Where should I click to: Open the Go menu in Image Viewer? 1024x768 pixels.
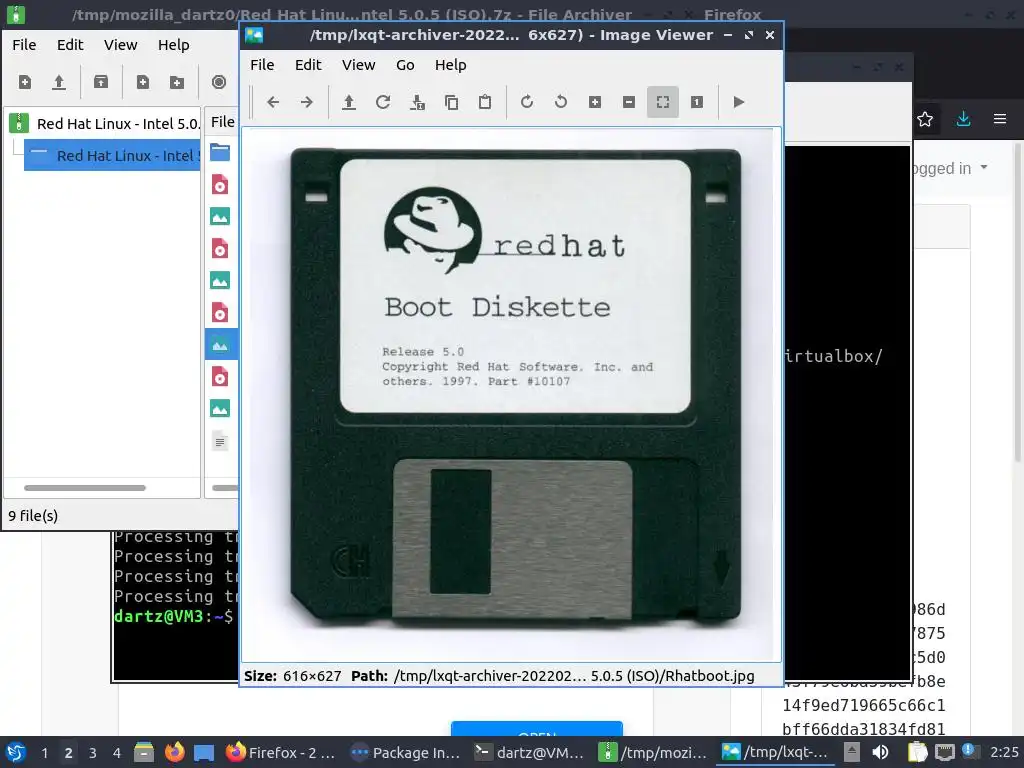(405, 65)
